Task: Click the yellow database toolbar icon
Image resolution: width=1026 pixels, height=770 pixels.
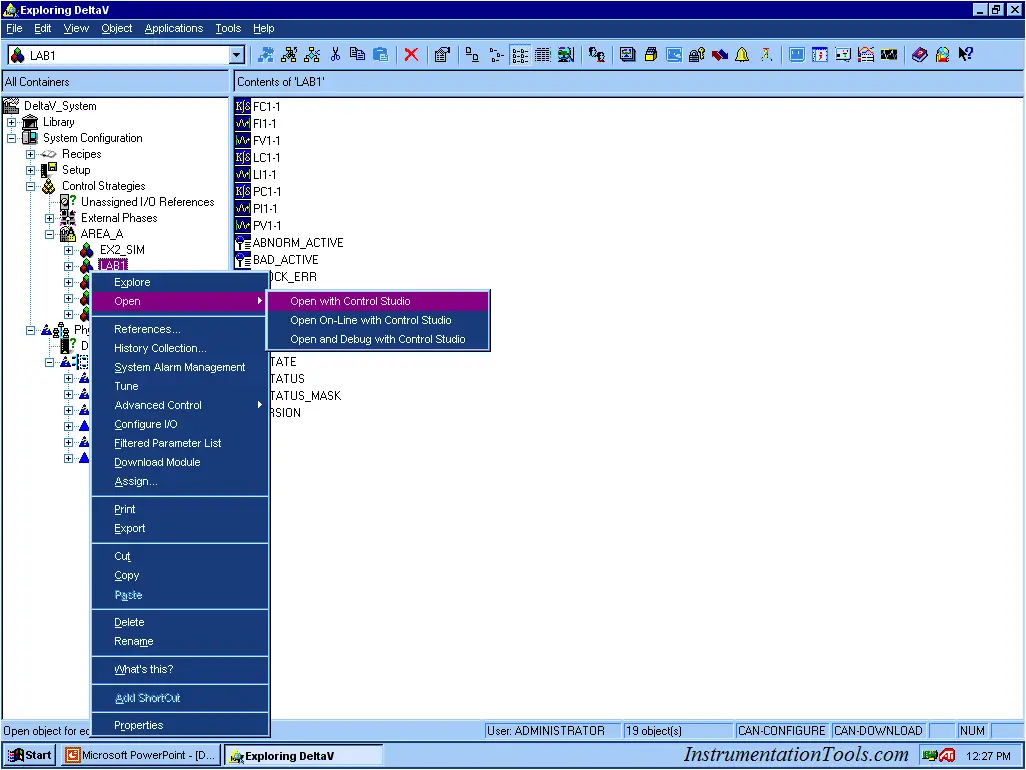Action: point(650,55)
